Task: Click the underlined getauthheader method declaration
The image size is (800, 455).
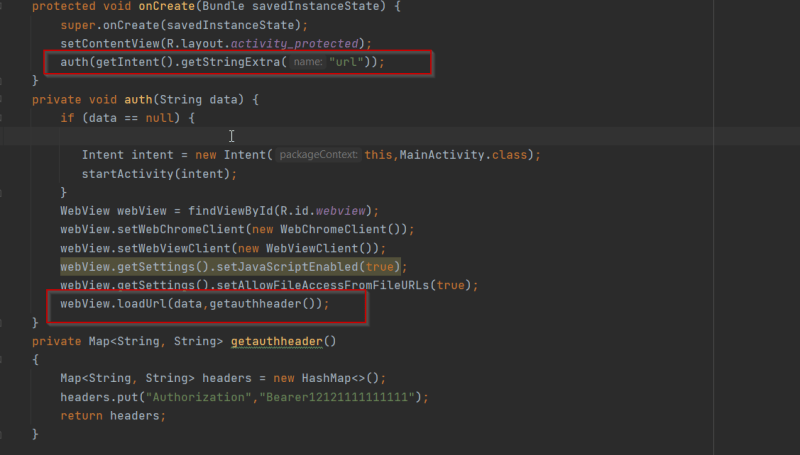Action: pyautogui.click(x=277, y=341)
